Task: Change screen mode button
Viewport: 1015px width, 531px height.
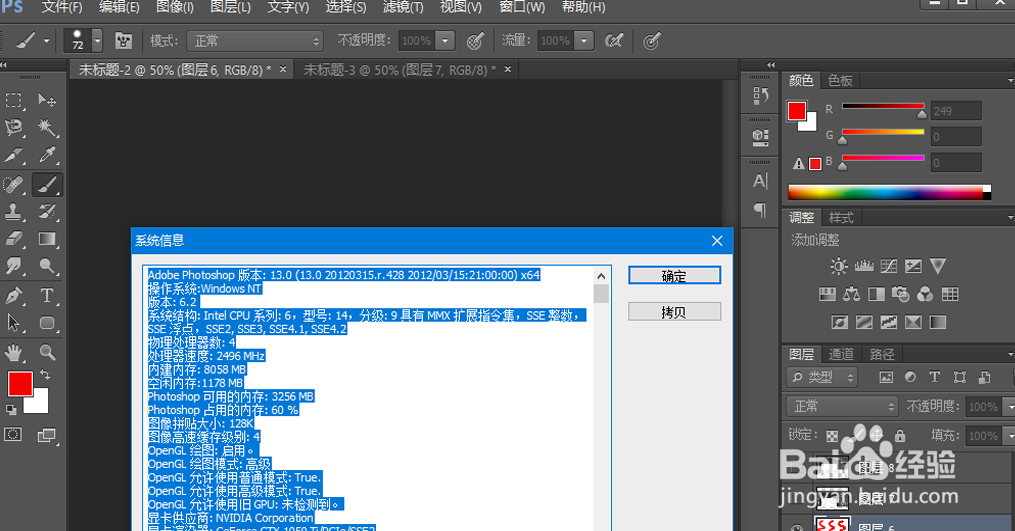Action: [x=47, y=435]
